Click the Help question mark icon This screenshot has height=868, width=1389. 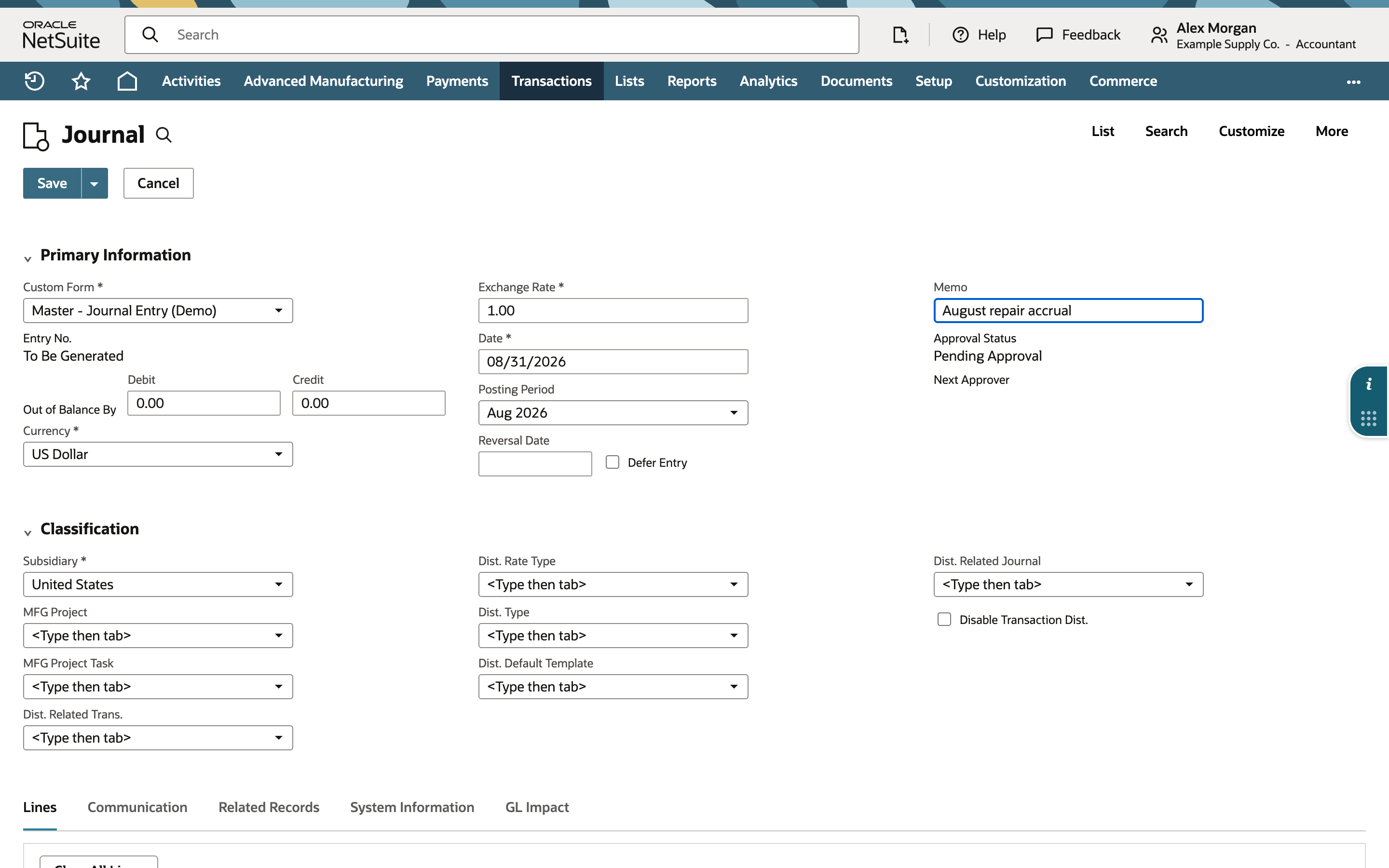[x=960, y=35]
